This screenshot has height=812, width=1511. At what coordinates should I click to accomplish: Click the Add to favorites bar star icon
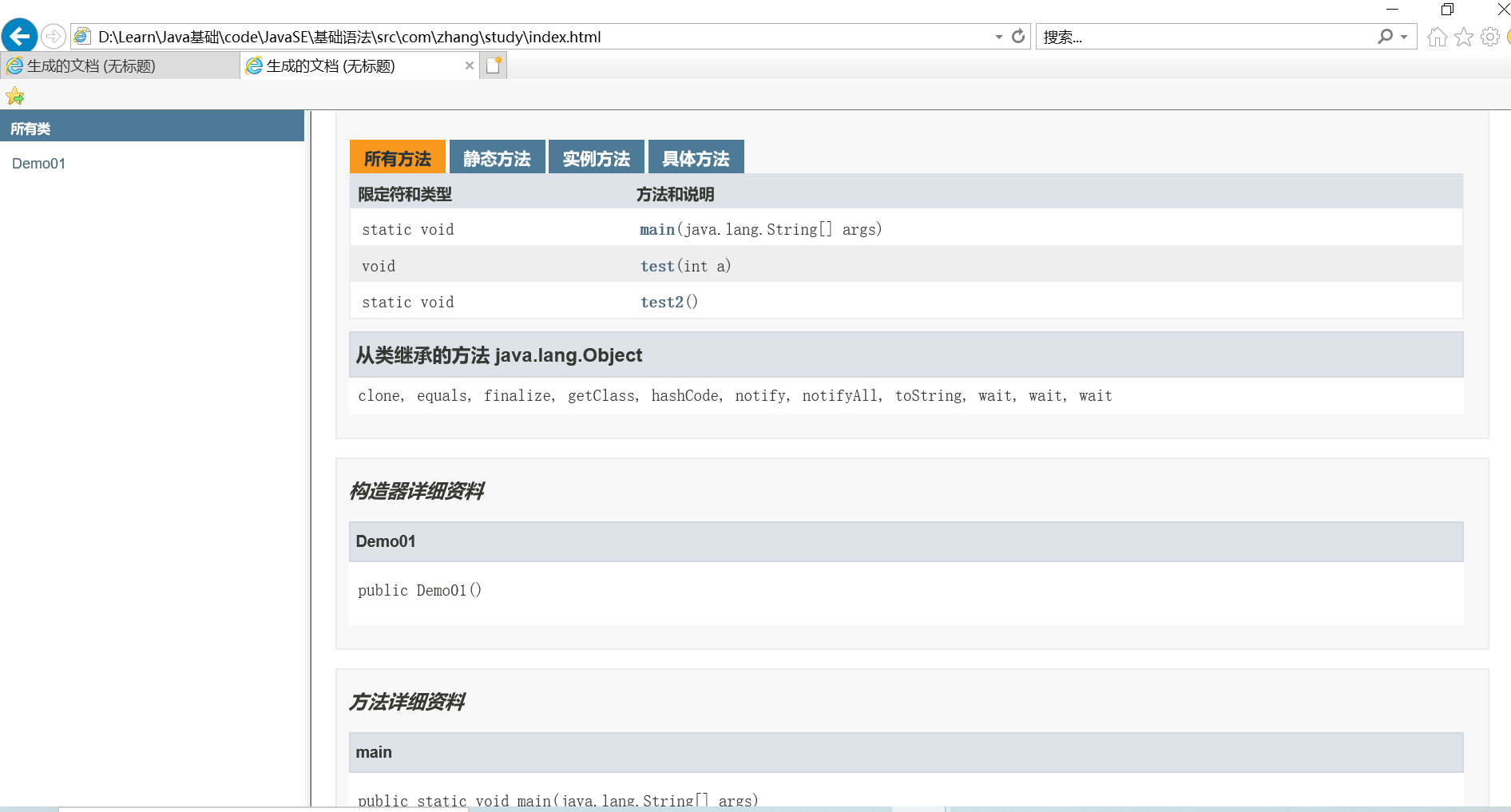coord(15,97)
